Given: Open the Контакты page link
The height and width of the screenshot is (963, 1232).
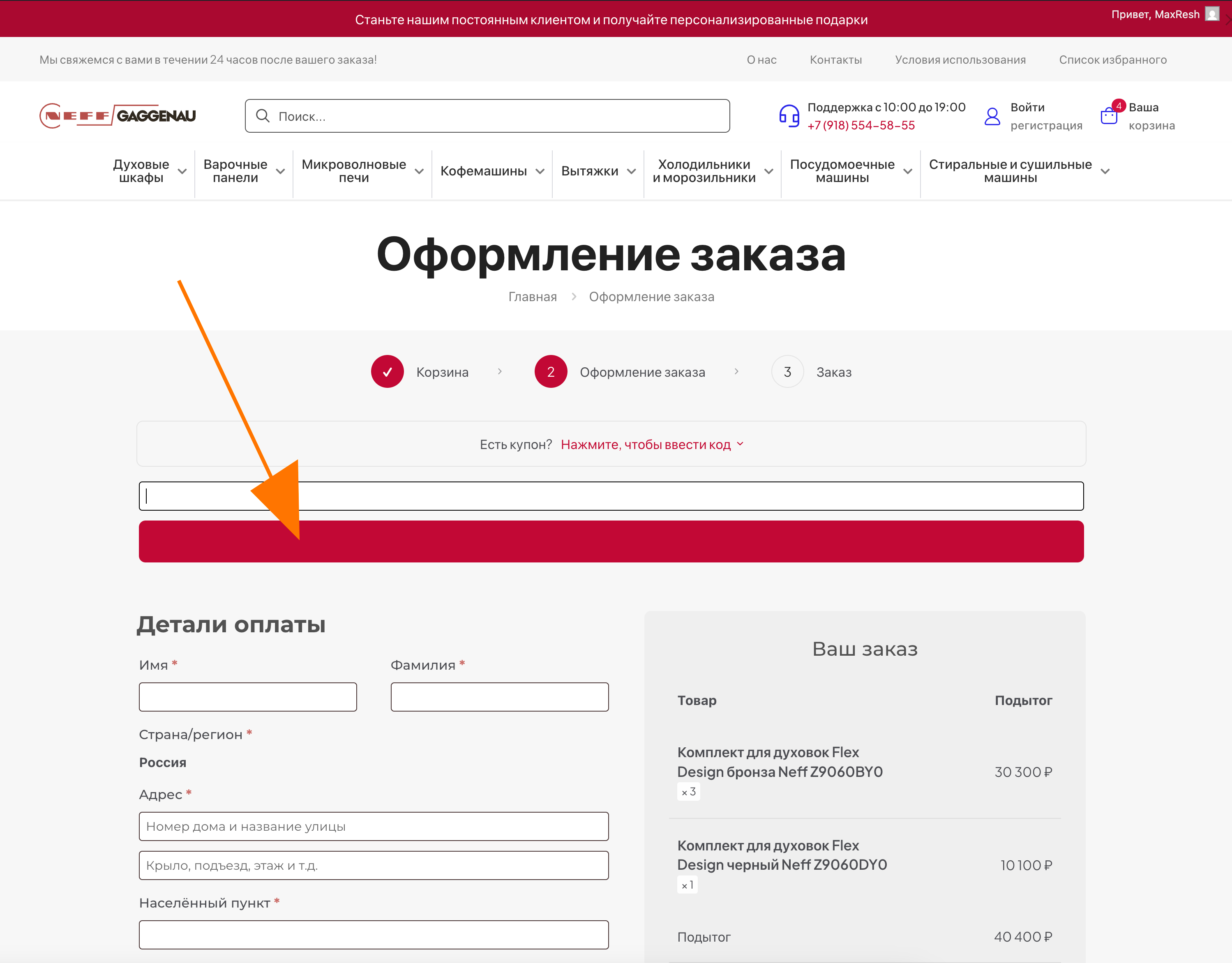Looking at the screenshot, I should click(835, 60).
